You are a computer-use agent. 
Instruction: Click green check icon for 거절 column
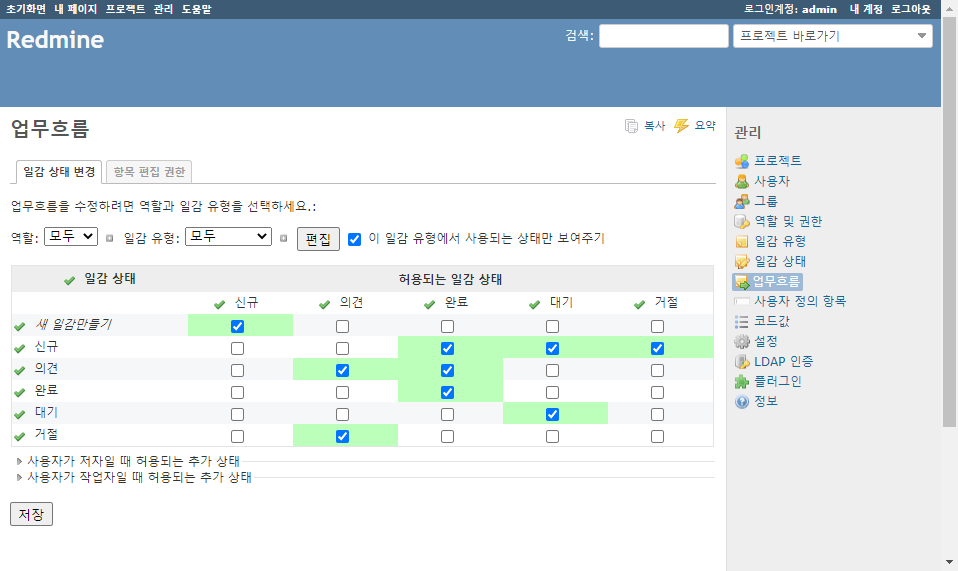[640, 304]
